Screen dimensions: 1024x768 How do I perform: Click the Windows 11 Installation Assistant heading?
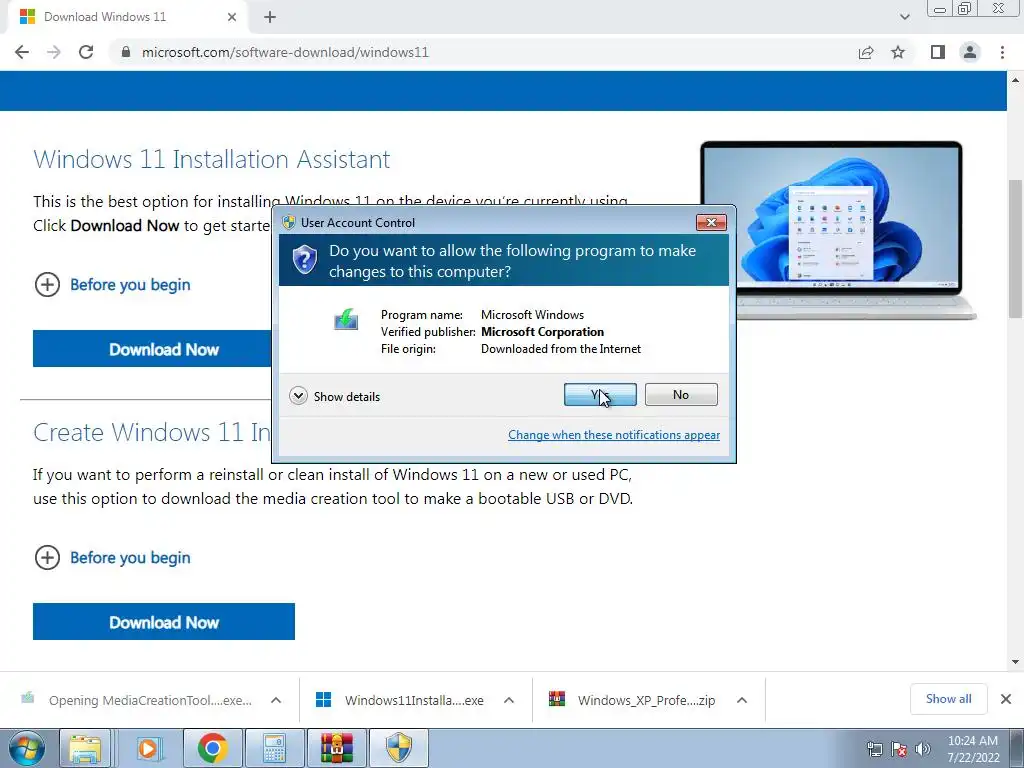pyautogui.click(x=212, y=159)
